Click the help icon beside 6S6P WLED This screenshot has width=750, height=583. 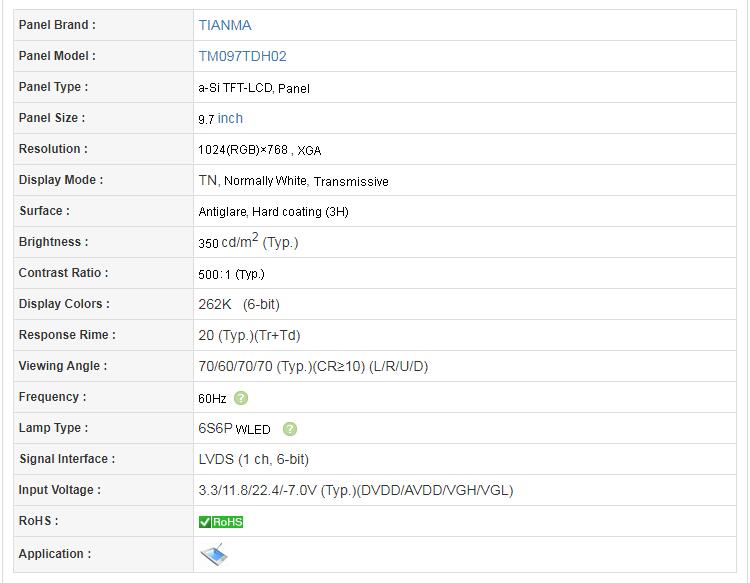pyautogui.click(x=290, y=429)
